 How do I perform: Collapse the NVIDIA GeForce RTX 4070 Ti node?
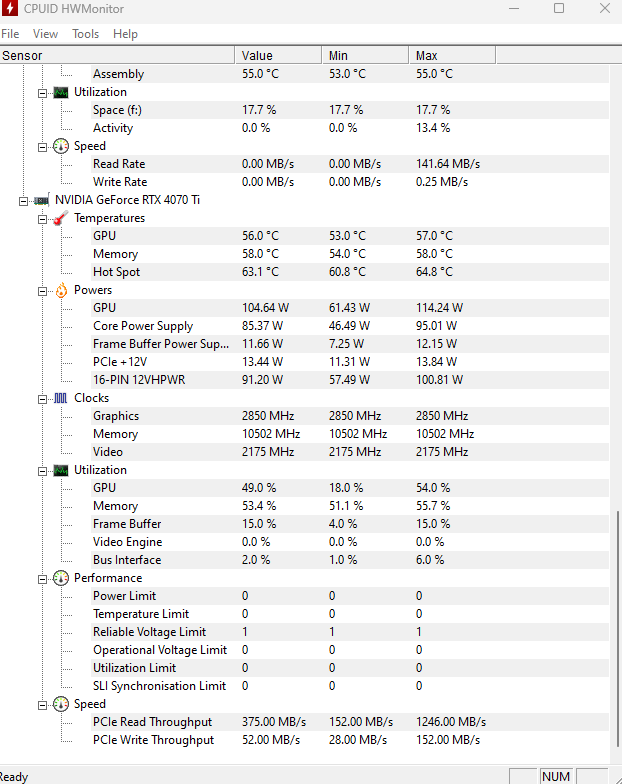pos(24,200)
